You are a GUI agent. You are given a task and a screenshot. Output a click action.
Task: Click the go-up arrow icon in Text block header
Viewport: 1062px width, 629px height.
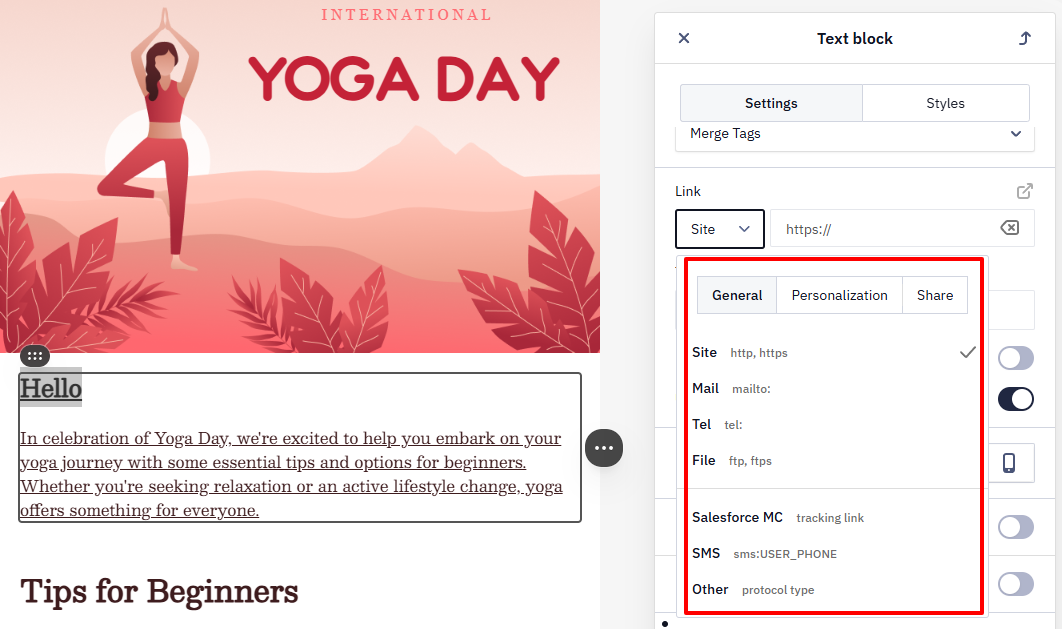pos(1025,38)
